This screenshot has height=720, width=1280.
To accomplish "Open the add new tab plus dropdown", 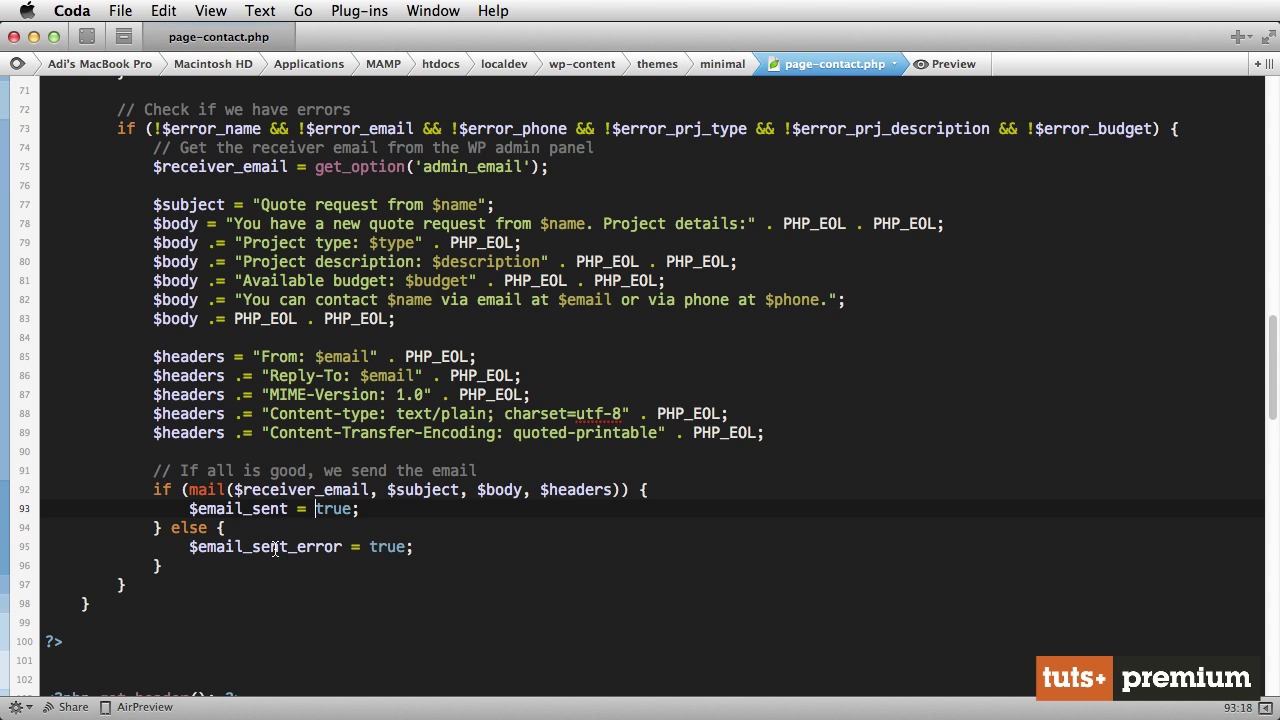I will 1241,37.
